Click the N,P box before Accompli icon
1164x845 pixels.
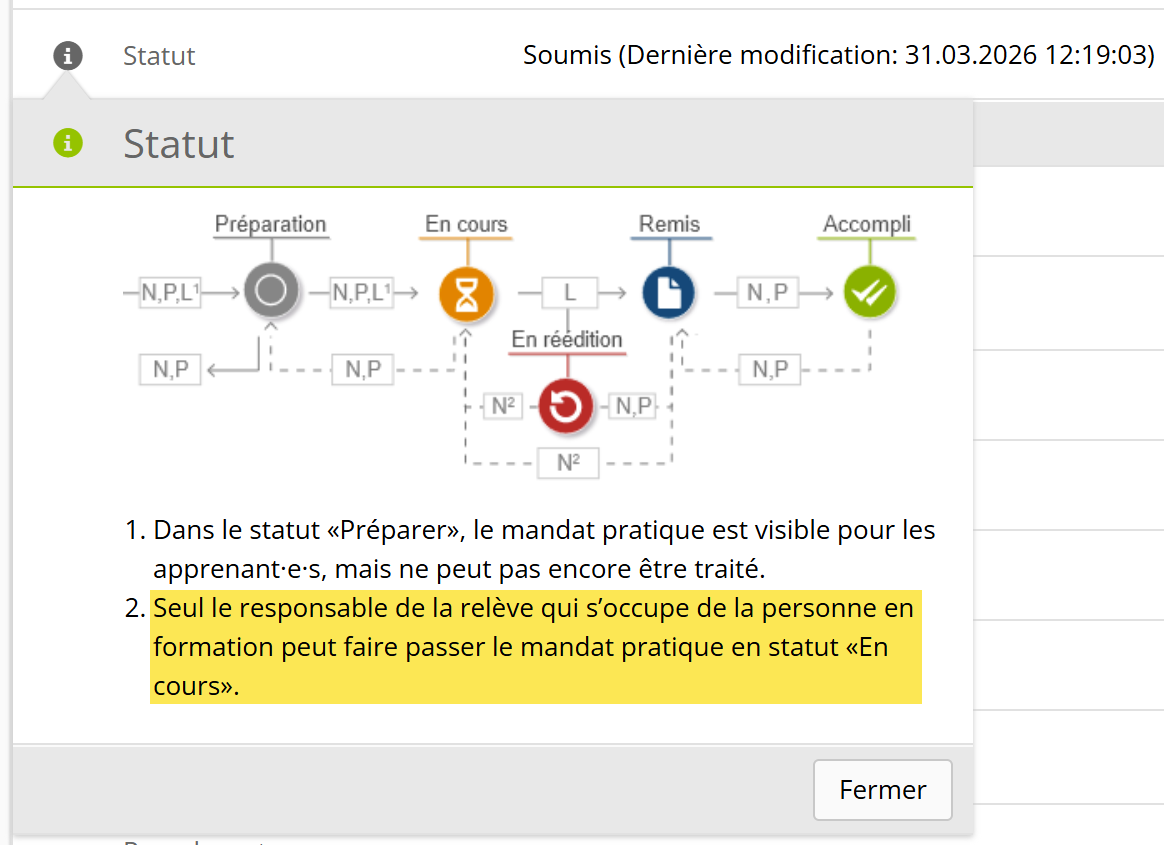pos(767,293)
